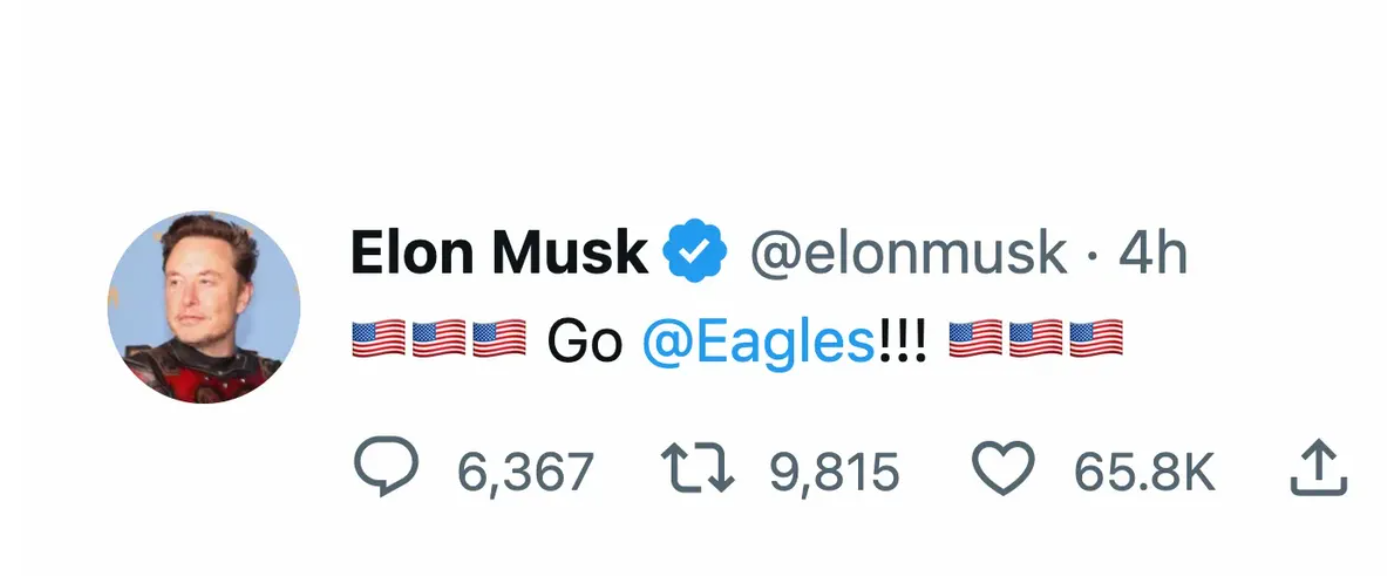
Task: Click the blue verified checkmark badge
Action: point(695,253)
